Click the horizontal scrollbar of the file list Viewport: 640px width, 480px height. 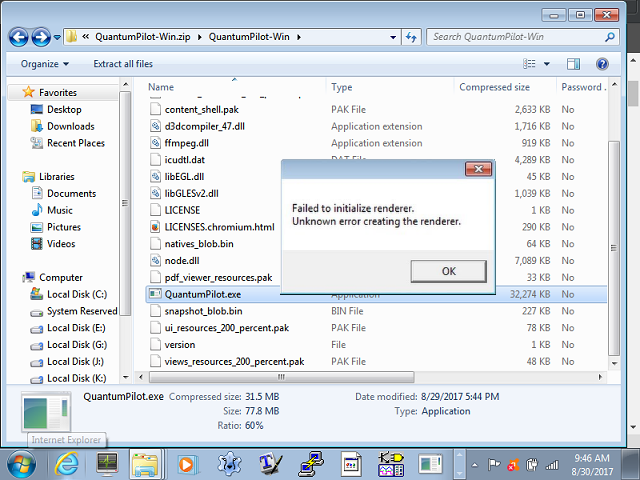(x=281, y=377)
